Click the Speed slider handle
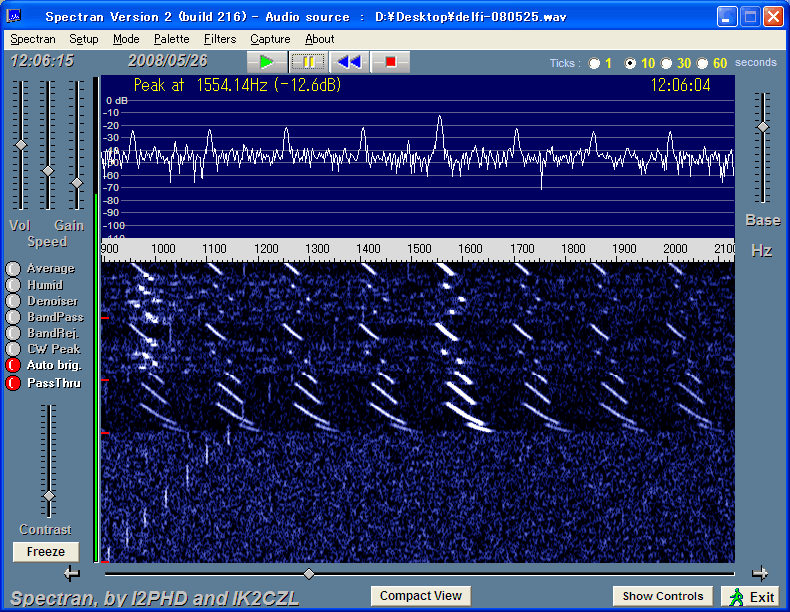This screenshot has width=790, height=612. pos(48,171)
